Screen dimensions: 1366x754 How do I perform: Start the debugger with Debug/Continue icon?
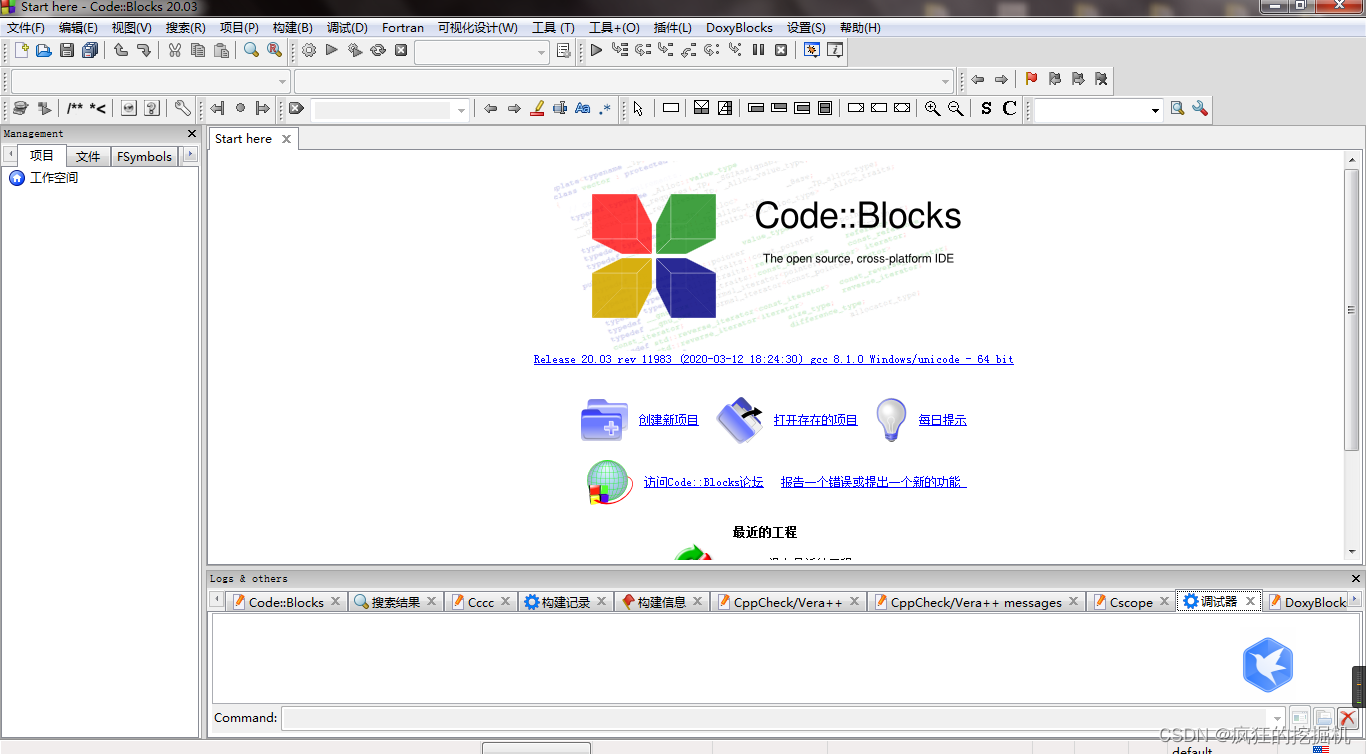point(596,50)
